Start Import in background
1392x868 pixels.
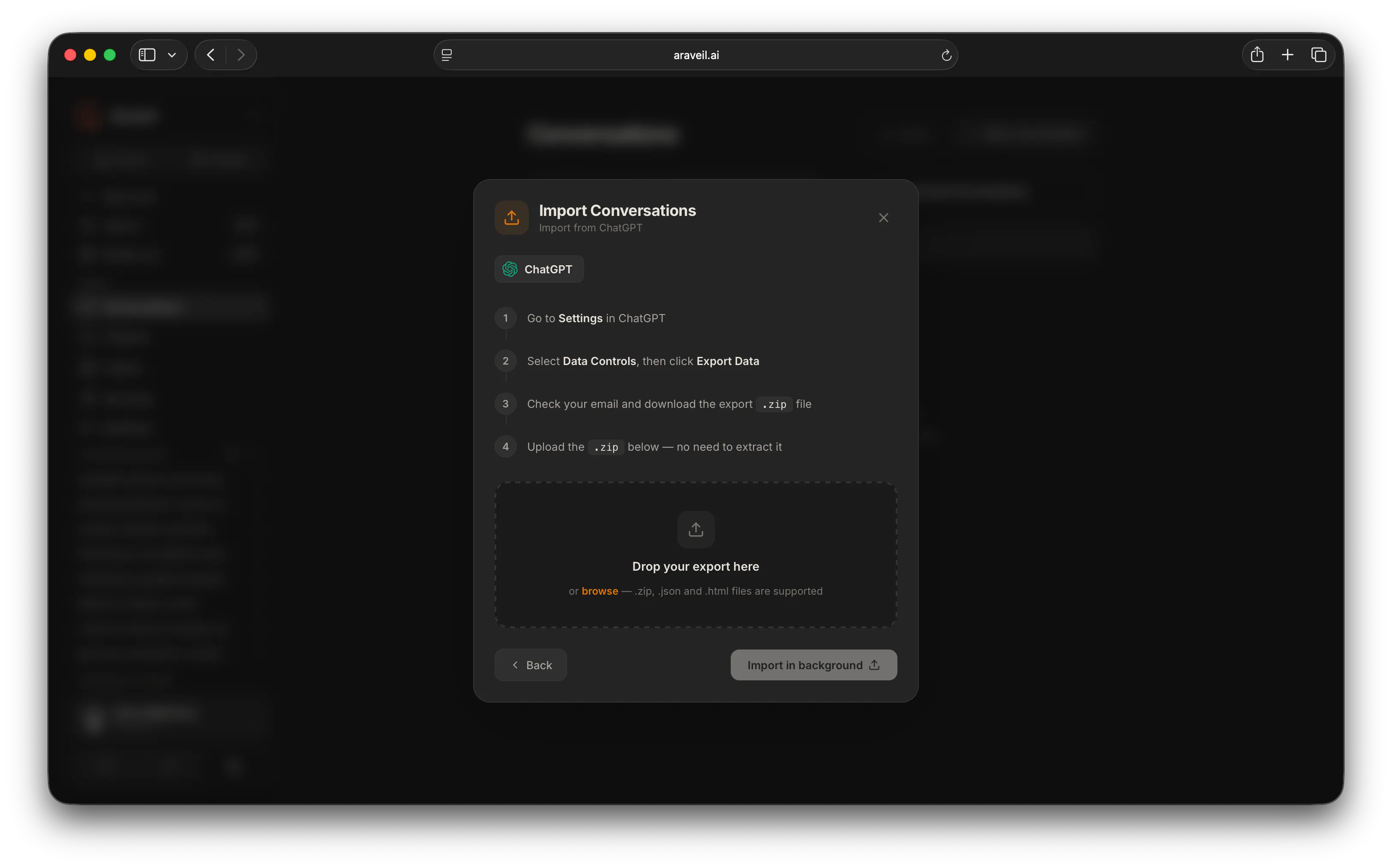pos(813,665)
